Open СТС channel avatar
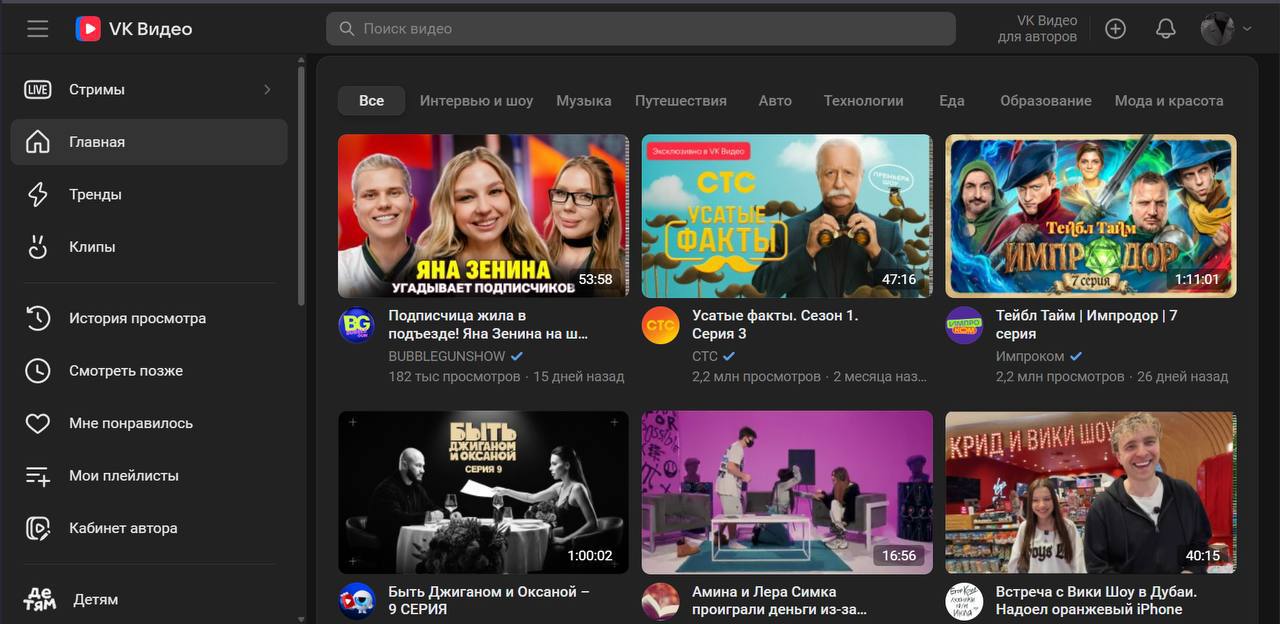The image size is (1280, 624). 660,326
